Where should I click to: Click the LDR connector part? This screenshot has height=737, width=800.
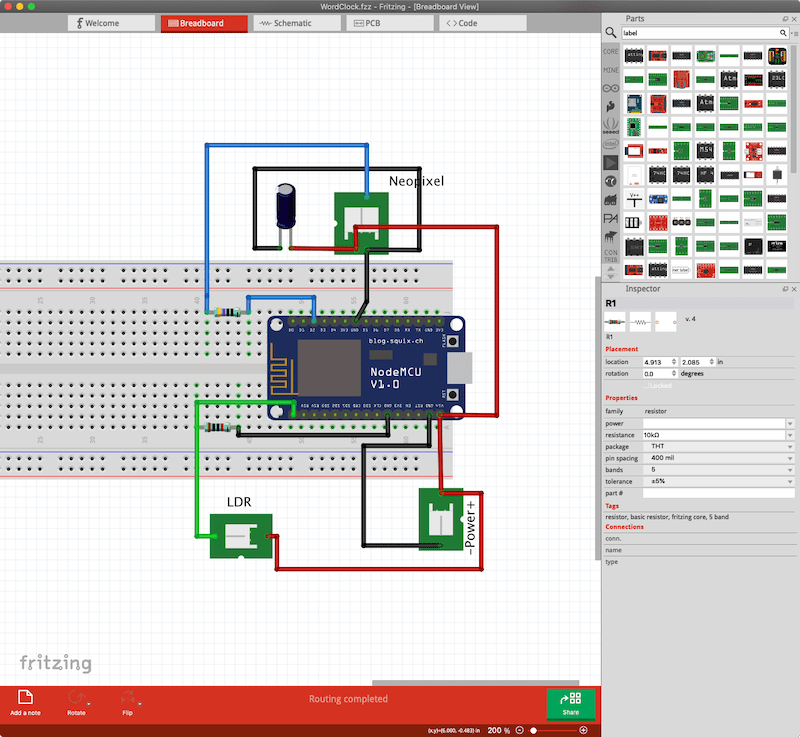(241, 536)
